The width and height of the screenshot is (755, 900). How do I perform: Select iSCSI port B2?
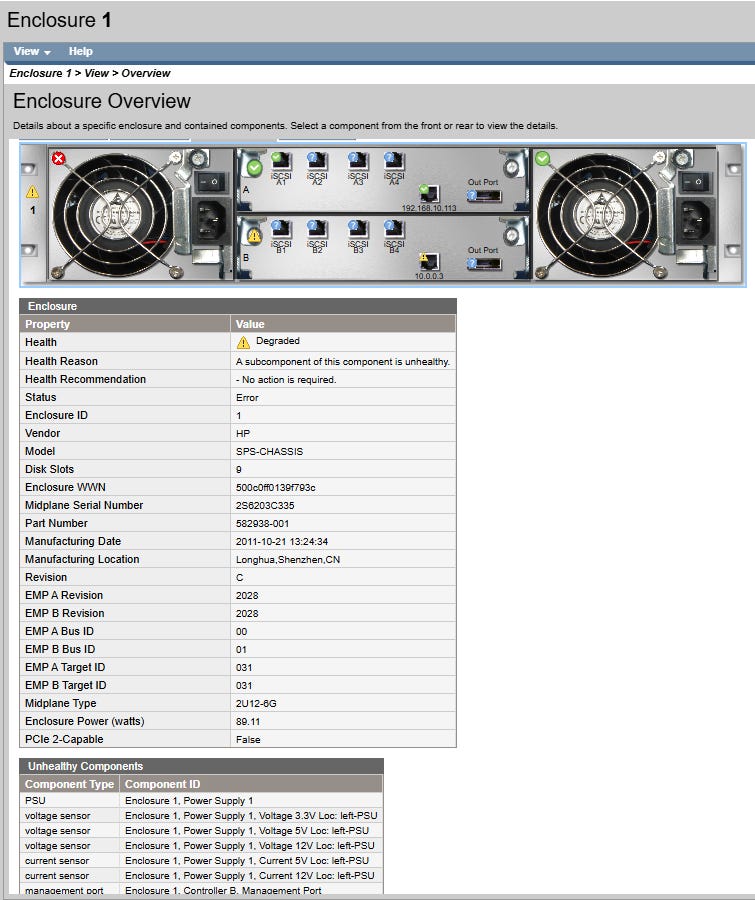click(317, 230)
